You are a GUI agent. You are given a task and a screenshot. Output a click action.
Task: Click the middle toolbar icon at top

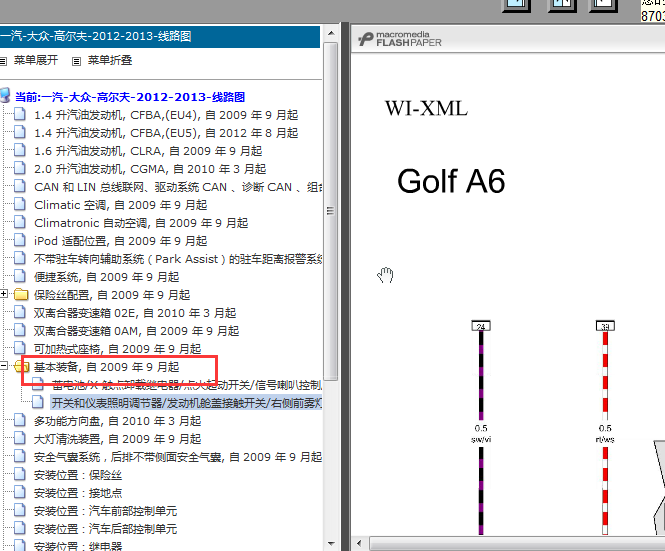(x=562, y=5)
